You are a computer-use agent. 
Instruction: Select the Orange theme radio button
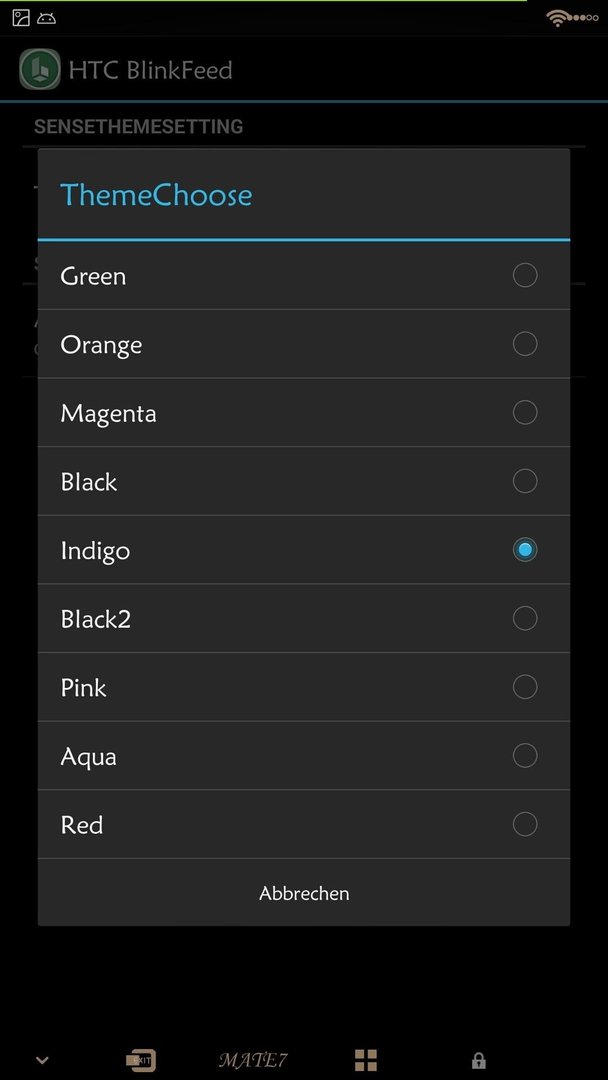click(525, 344)
